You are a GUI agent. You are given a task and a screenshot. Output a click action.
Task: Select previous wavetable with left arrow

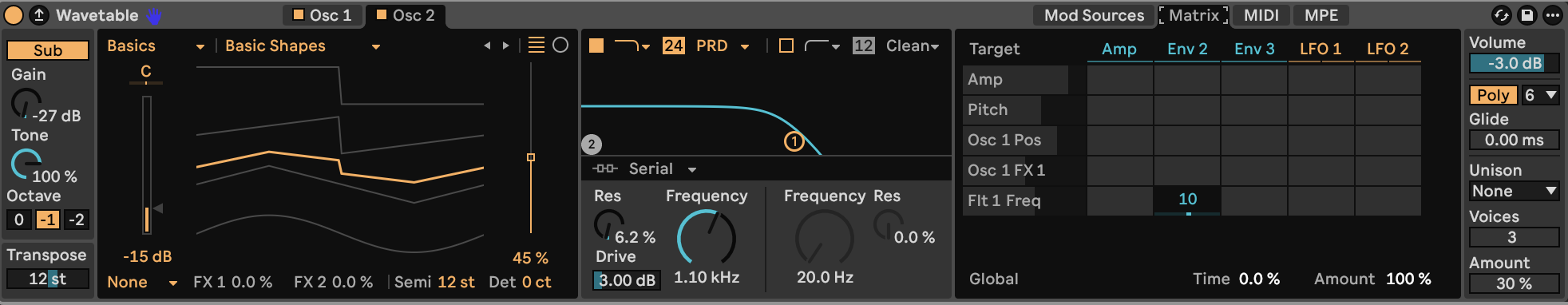487,46
